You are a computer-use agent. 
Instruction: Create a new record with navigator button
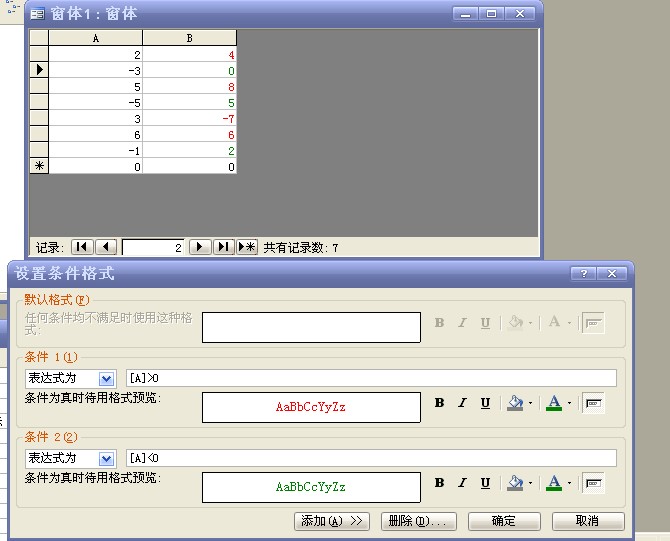247,247
